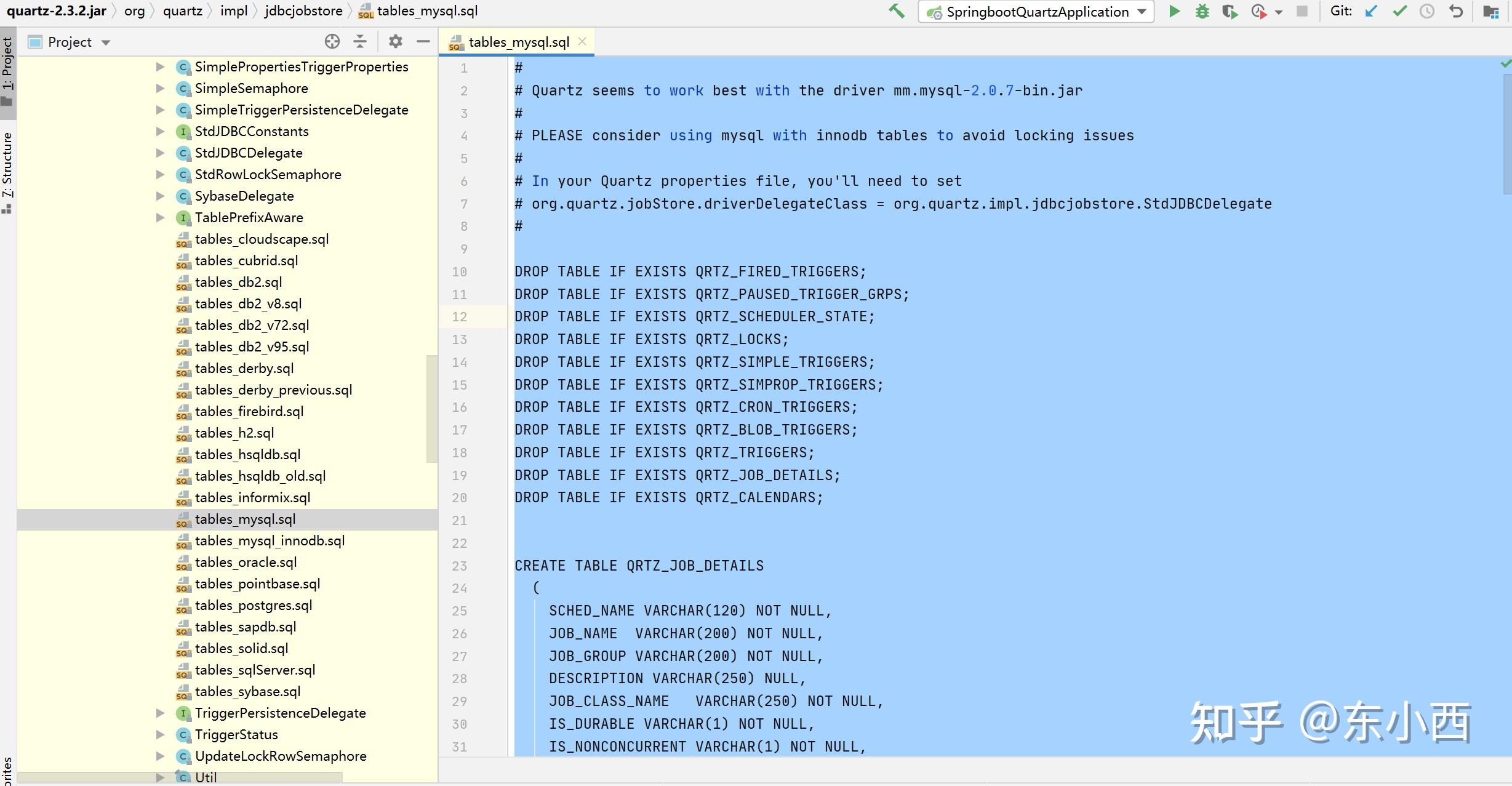Run SpringbootQuartzApplication with the green play button
This screenshot has width=1512, height=786.
[1174, 11]
